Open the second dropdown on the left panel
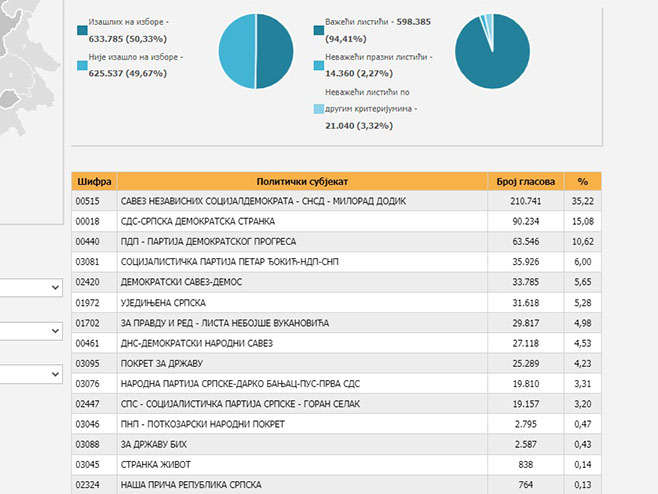Image resolution: width=658 pixels, height=494 pixels. click(x=31, y=331)
